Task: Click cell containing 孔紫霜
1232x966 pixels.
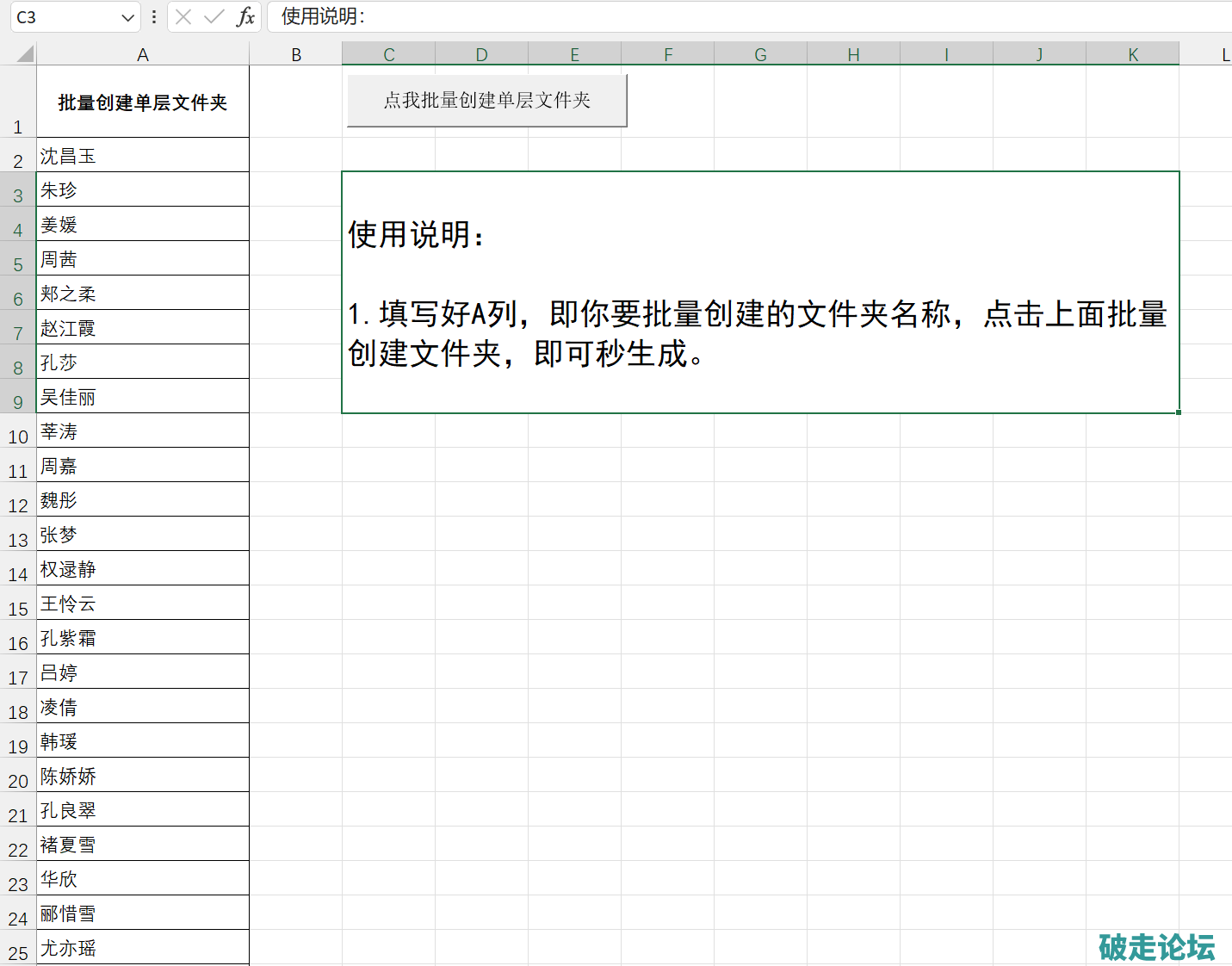Action: coord(143,638)
